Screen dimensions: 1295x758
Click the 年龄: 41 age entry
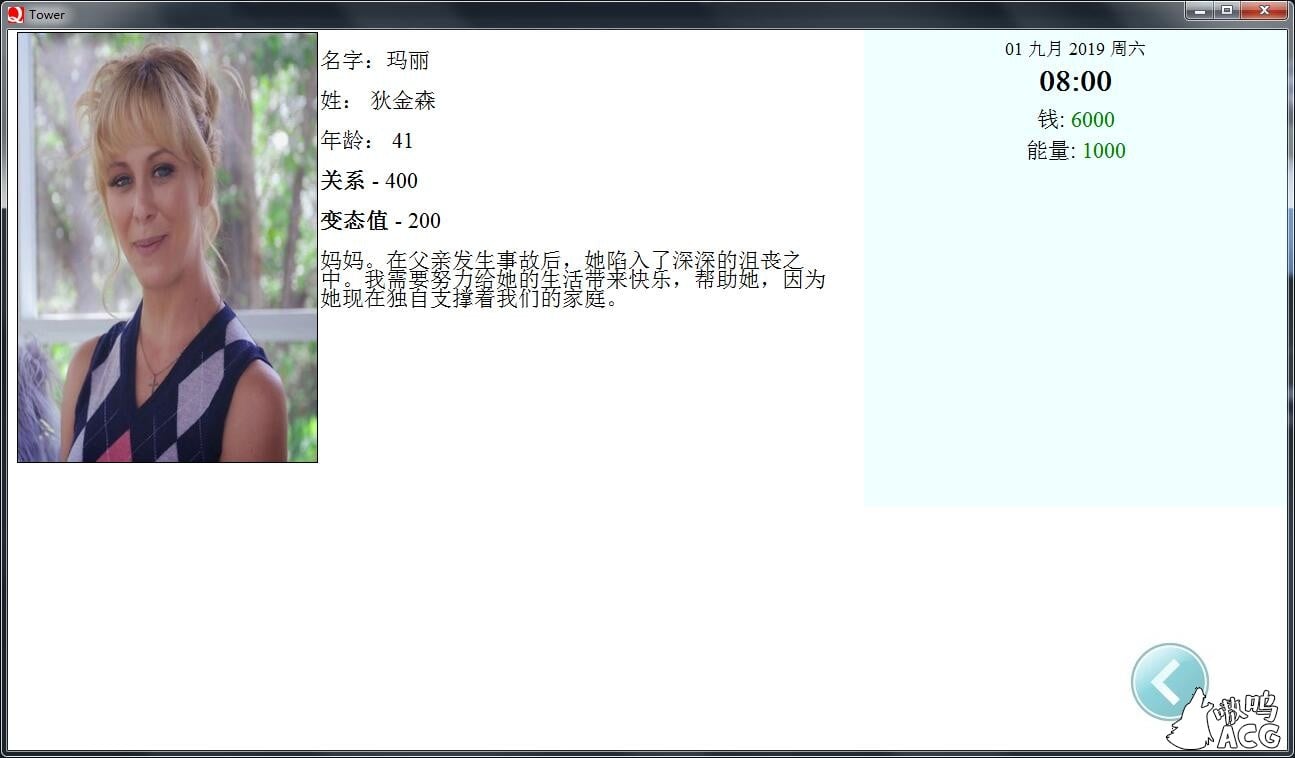pos(367,141)
